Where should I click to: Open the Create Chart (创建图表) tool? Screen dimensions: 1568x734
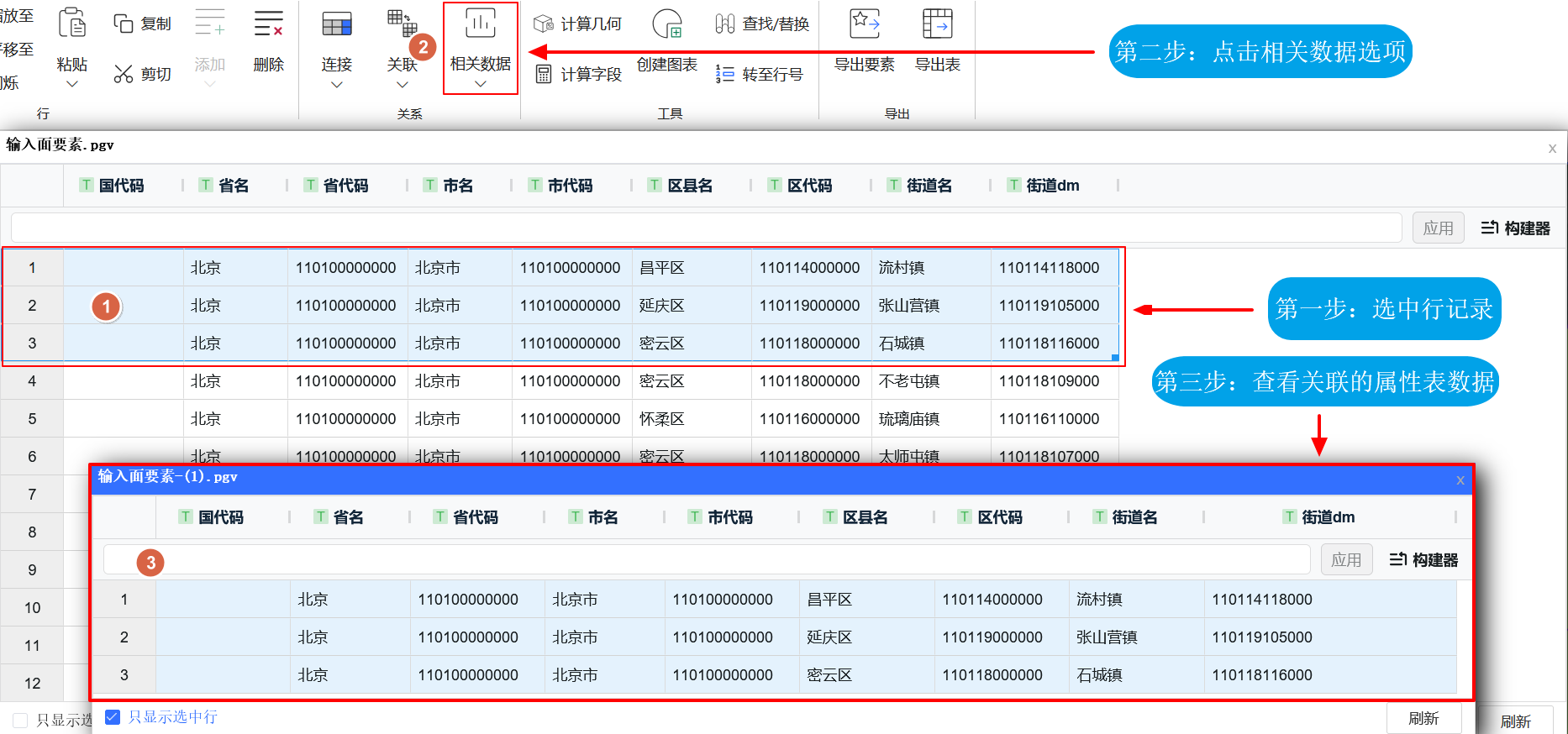pyautogui.click(x=667, y=24)
